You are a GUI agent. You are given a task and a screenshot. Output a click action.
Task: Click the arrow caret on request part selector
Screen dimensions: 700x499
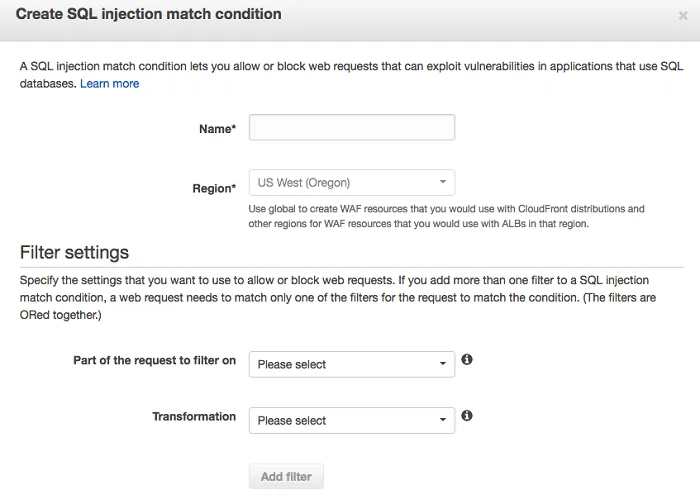(442, 364)
